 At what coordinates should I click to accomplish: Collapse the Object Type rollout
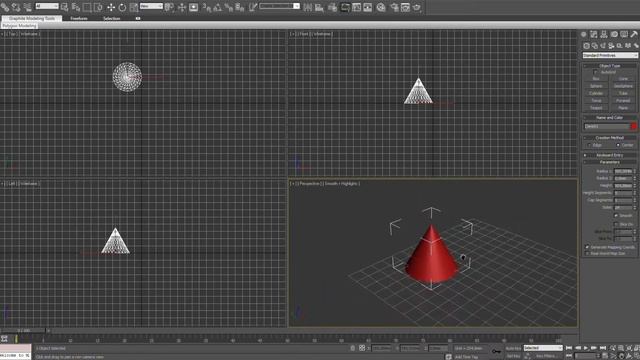click(610, 66)
